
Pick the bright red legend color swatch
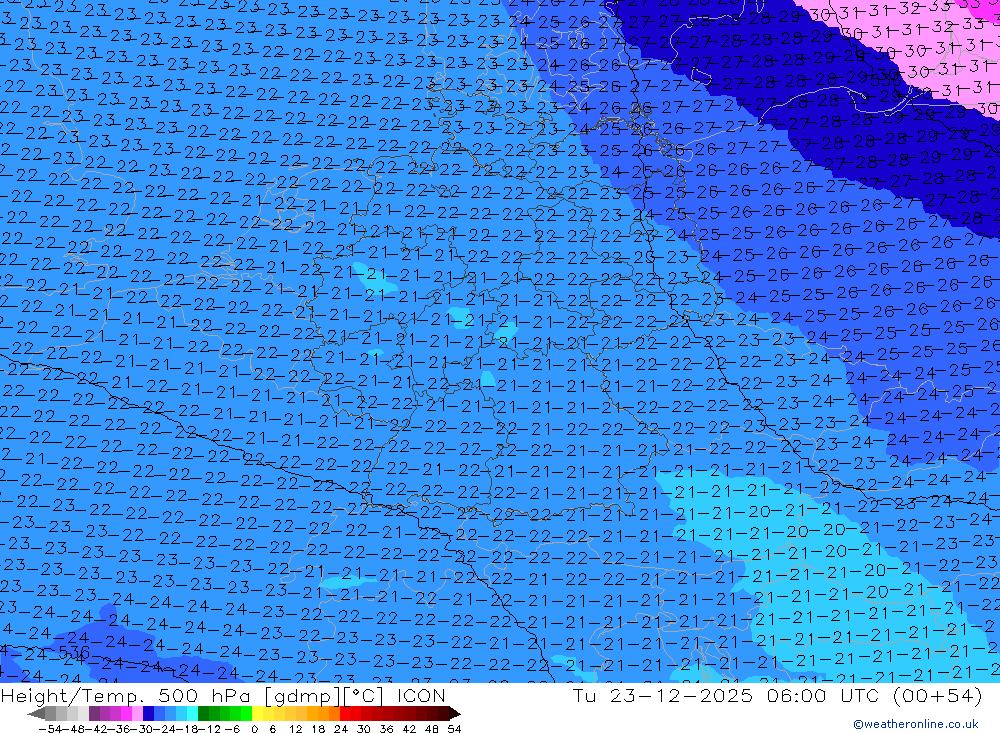345,714
